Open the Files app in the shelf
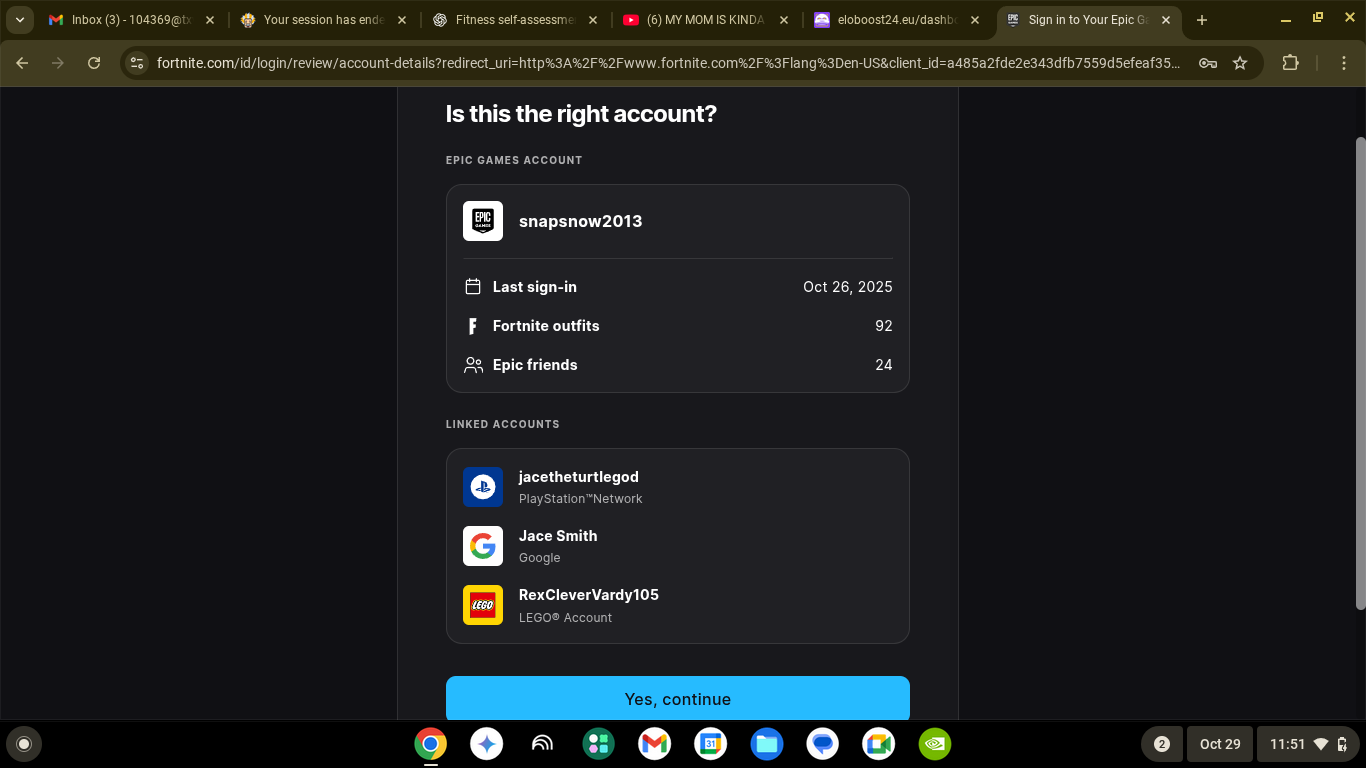 point(767,744)
